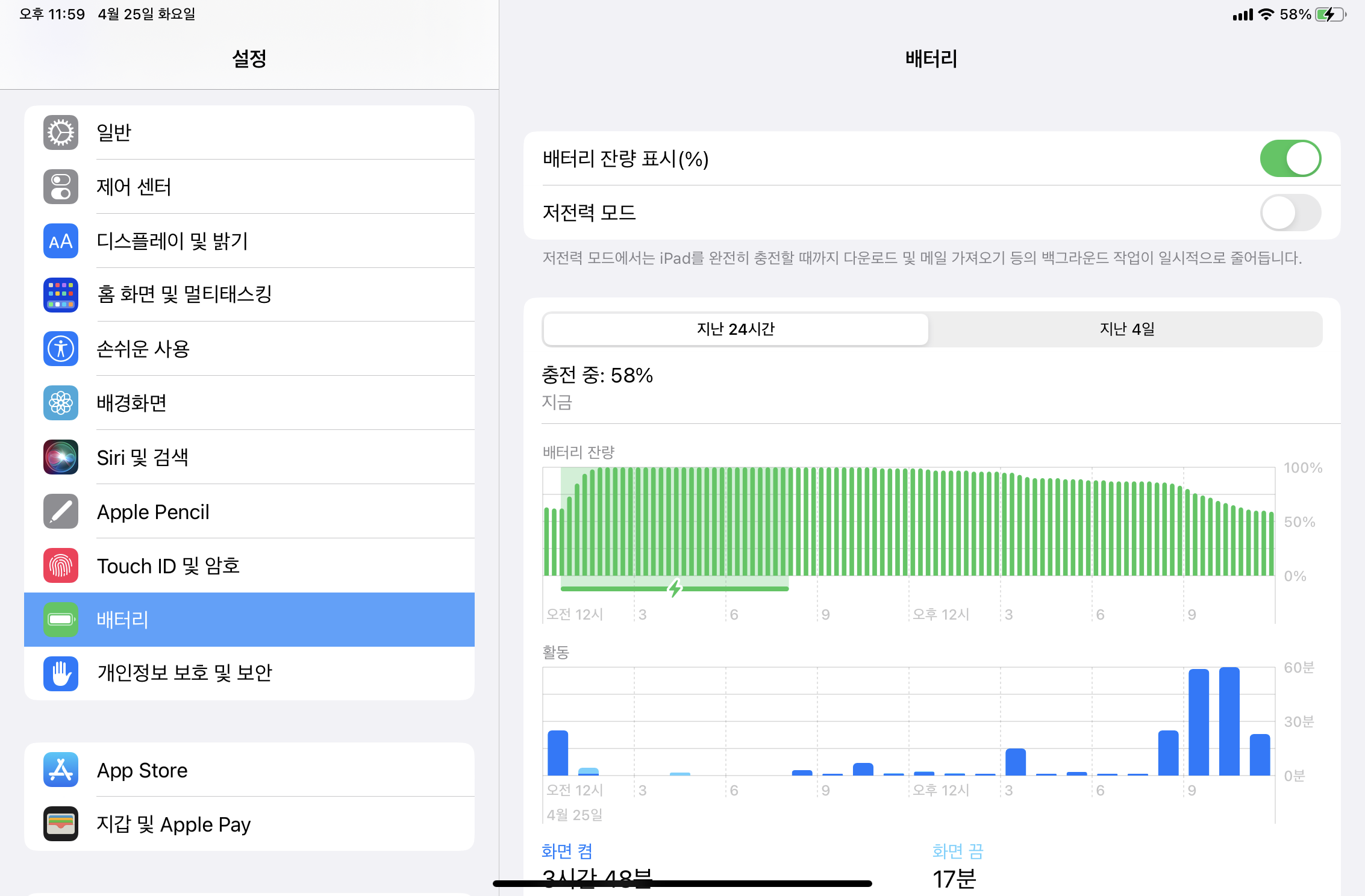The width and height of the screenshot is (1365, 896).
Task: Open Control Center settings icon
Action: [x=61, y=187]
